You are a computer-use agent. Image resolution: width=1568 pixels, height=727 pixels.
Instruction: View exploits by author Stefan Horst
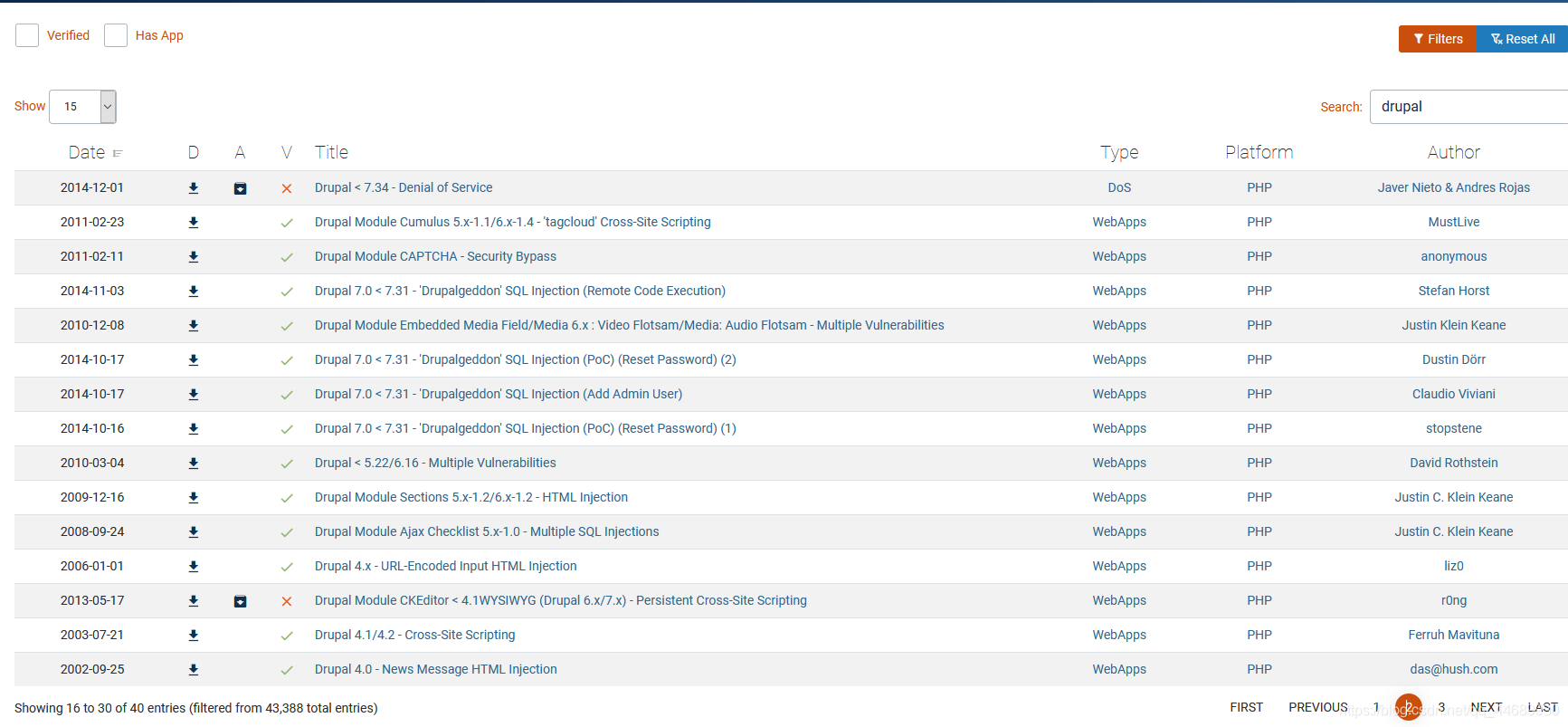(1454, 291)
